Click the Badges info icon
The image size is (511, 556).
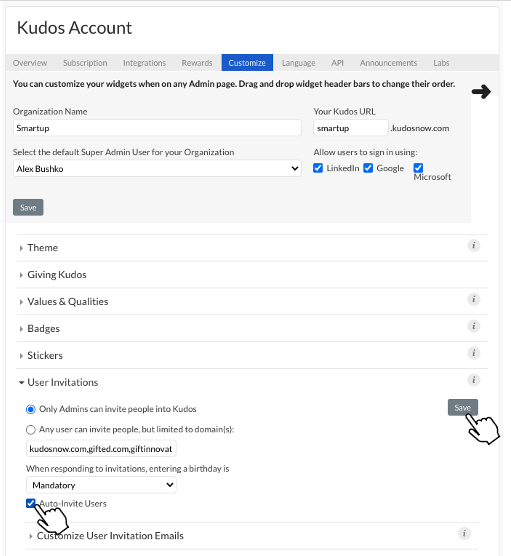click(x=473, y=326)
